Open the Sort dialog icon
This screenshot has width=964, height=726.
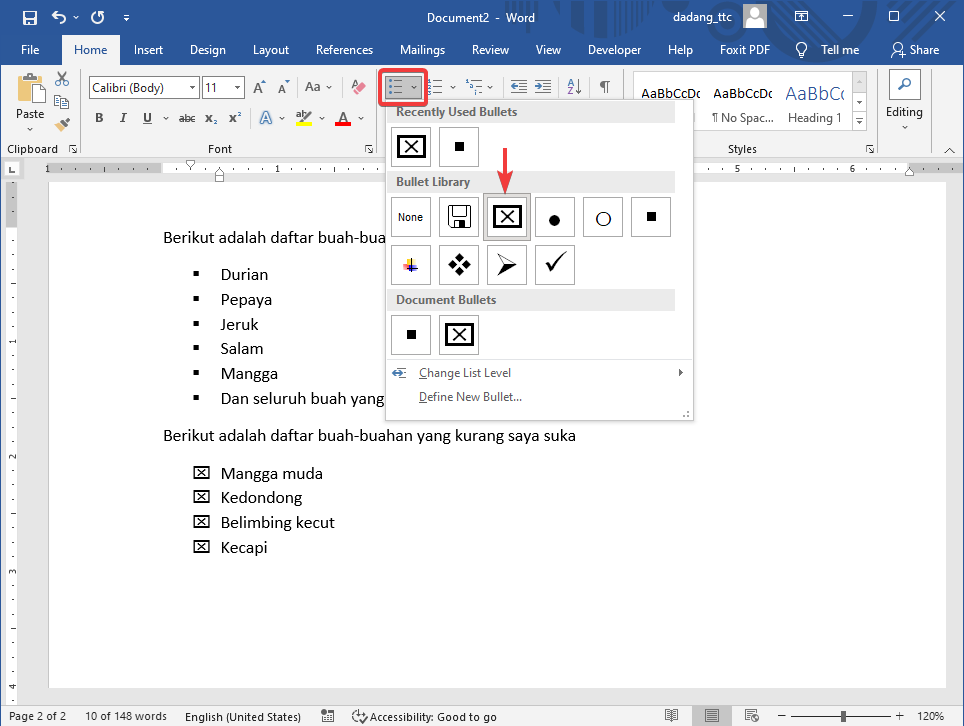(x=573, y=87)
